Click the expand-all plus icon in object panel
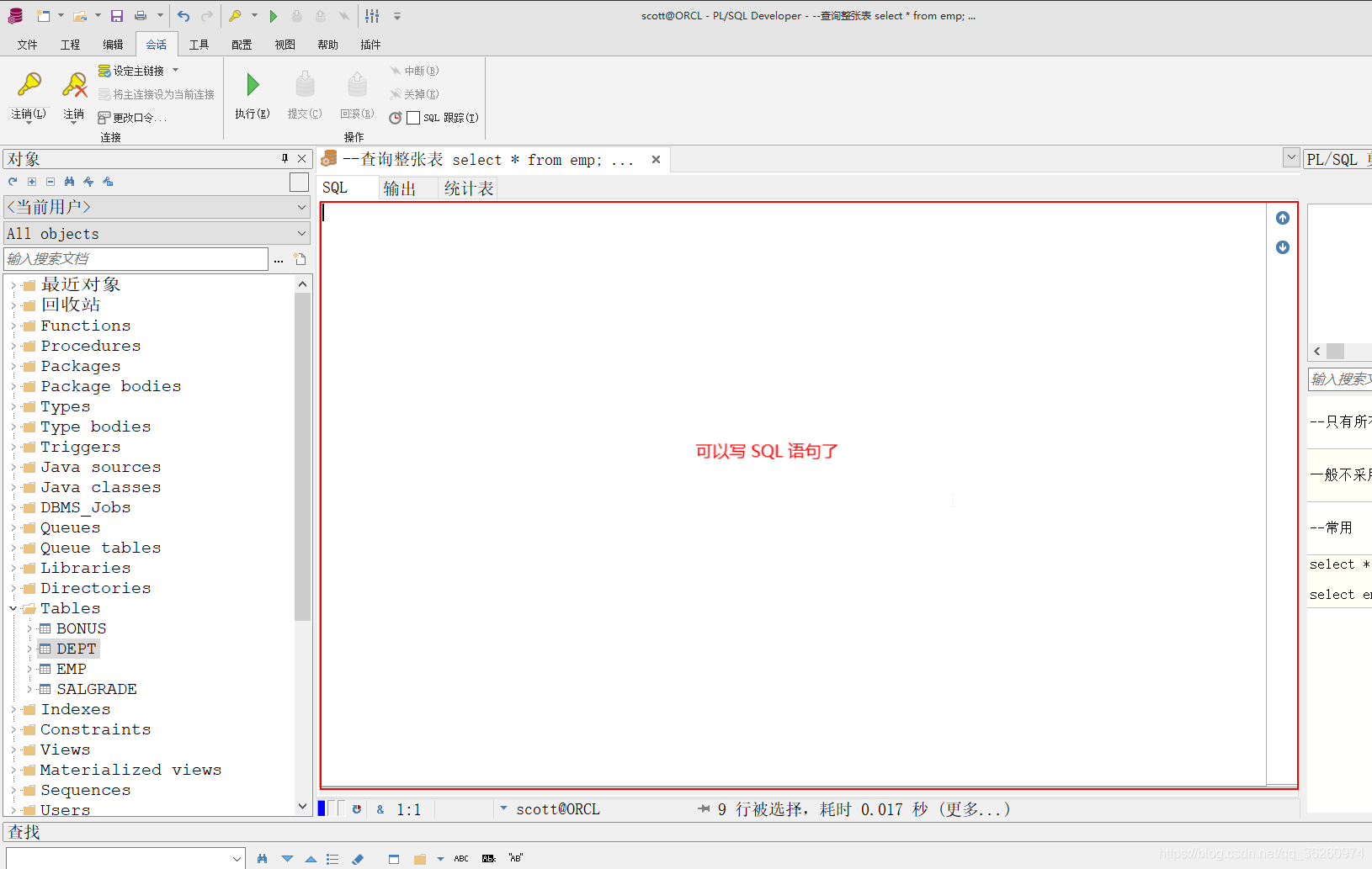 click(32, 181)
